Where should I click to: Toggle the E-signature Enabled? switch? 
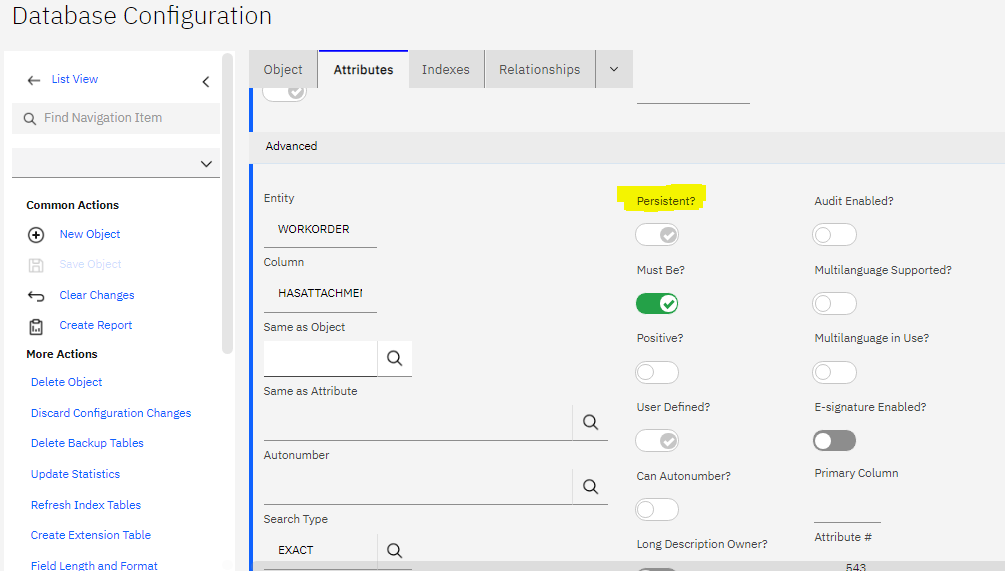coord(835,441)
